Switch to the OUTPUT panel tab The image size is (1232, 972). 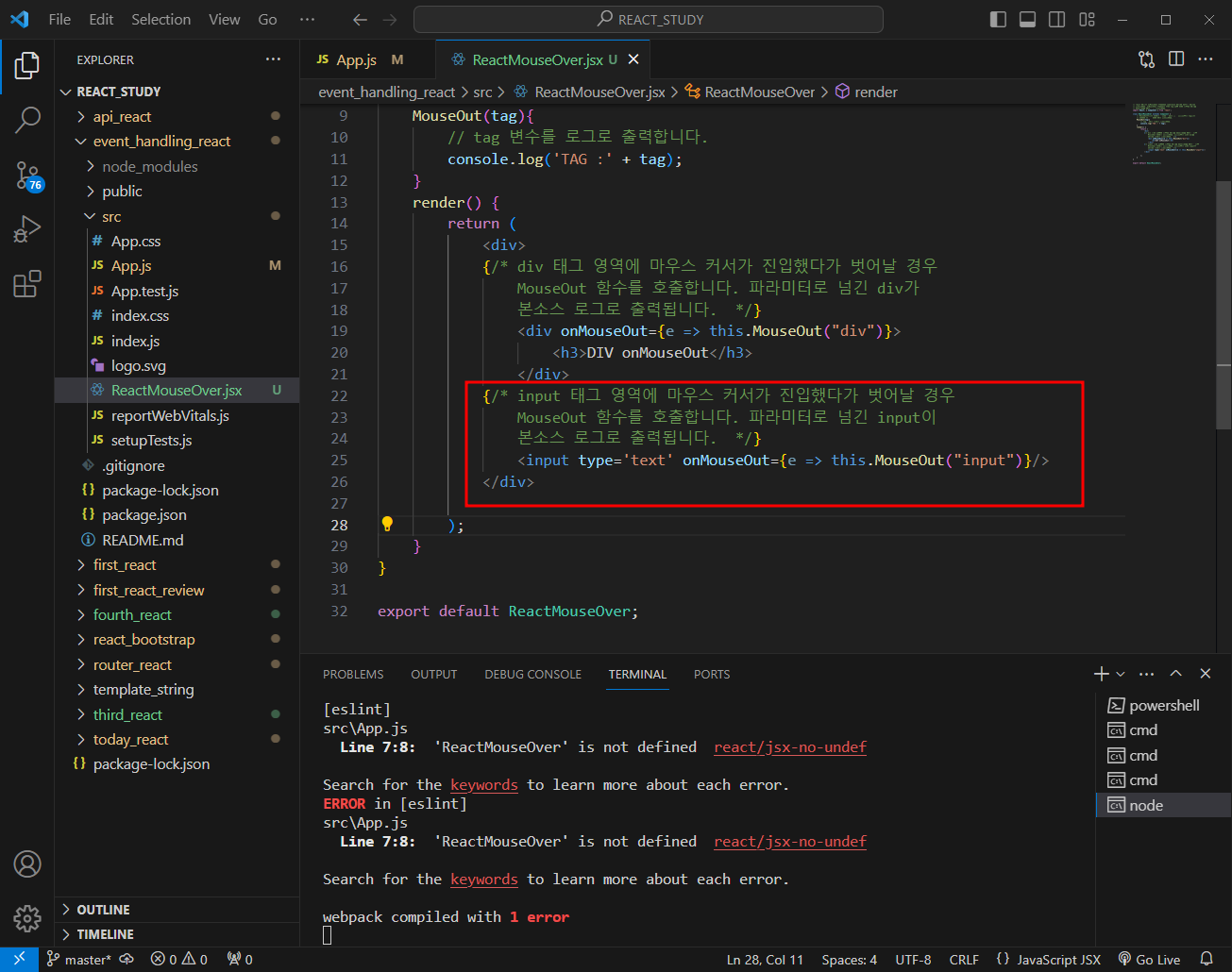[x=434, y=674]
